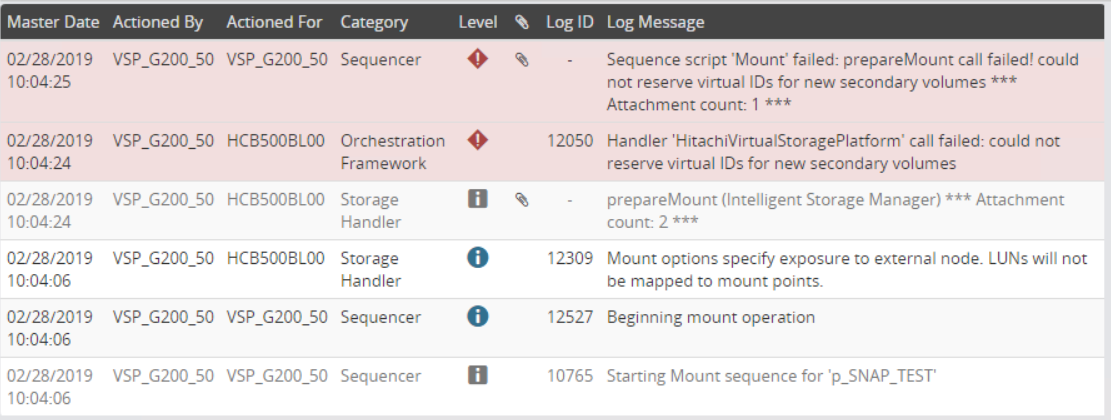The height and width of the screenshot is (420, 1111).
Task: Click paperclip attachment column header icon
Action: tap(521, 21)
